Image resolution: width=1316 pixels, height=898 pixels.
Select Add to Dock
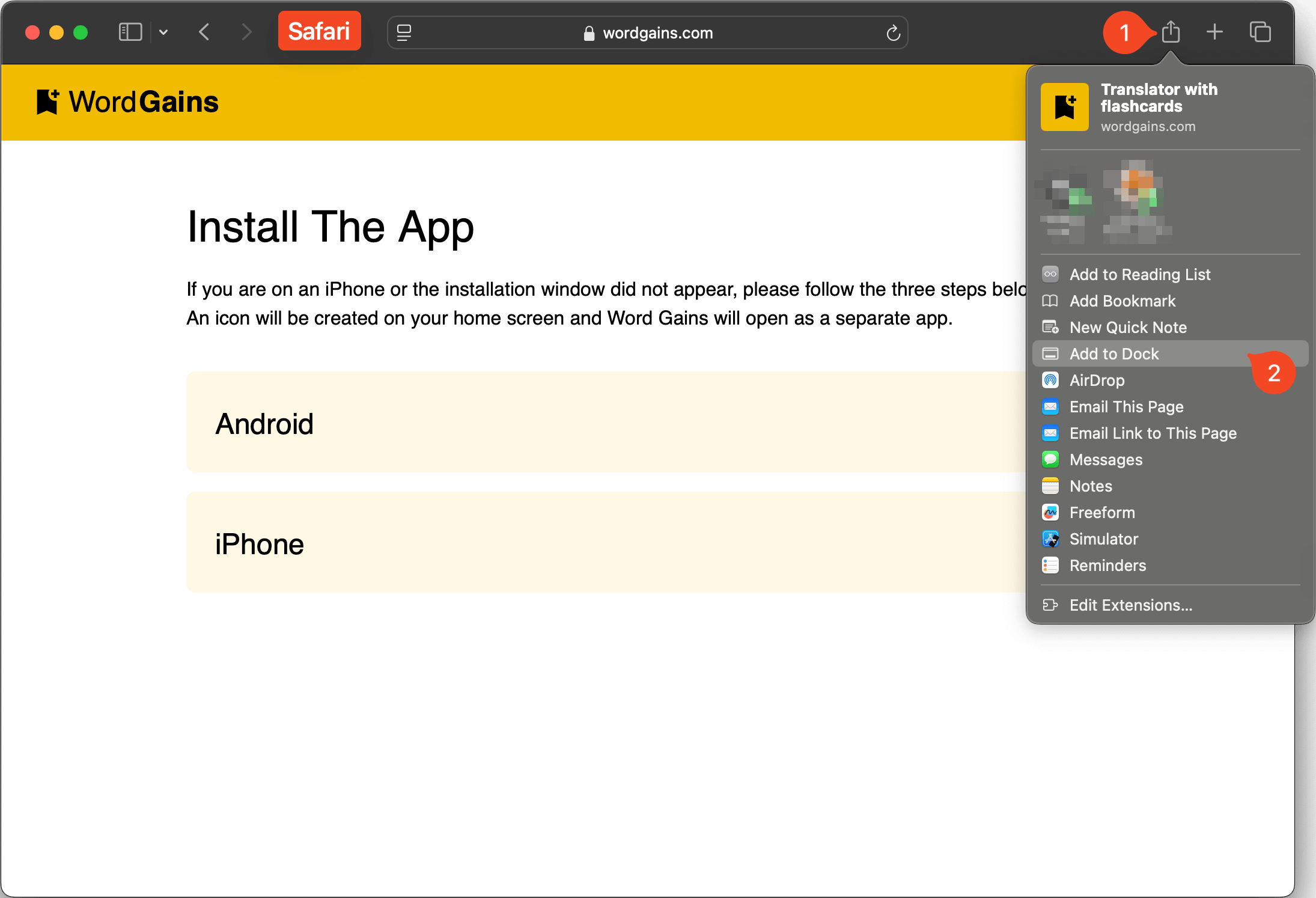(x=1169, y=353)
